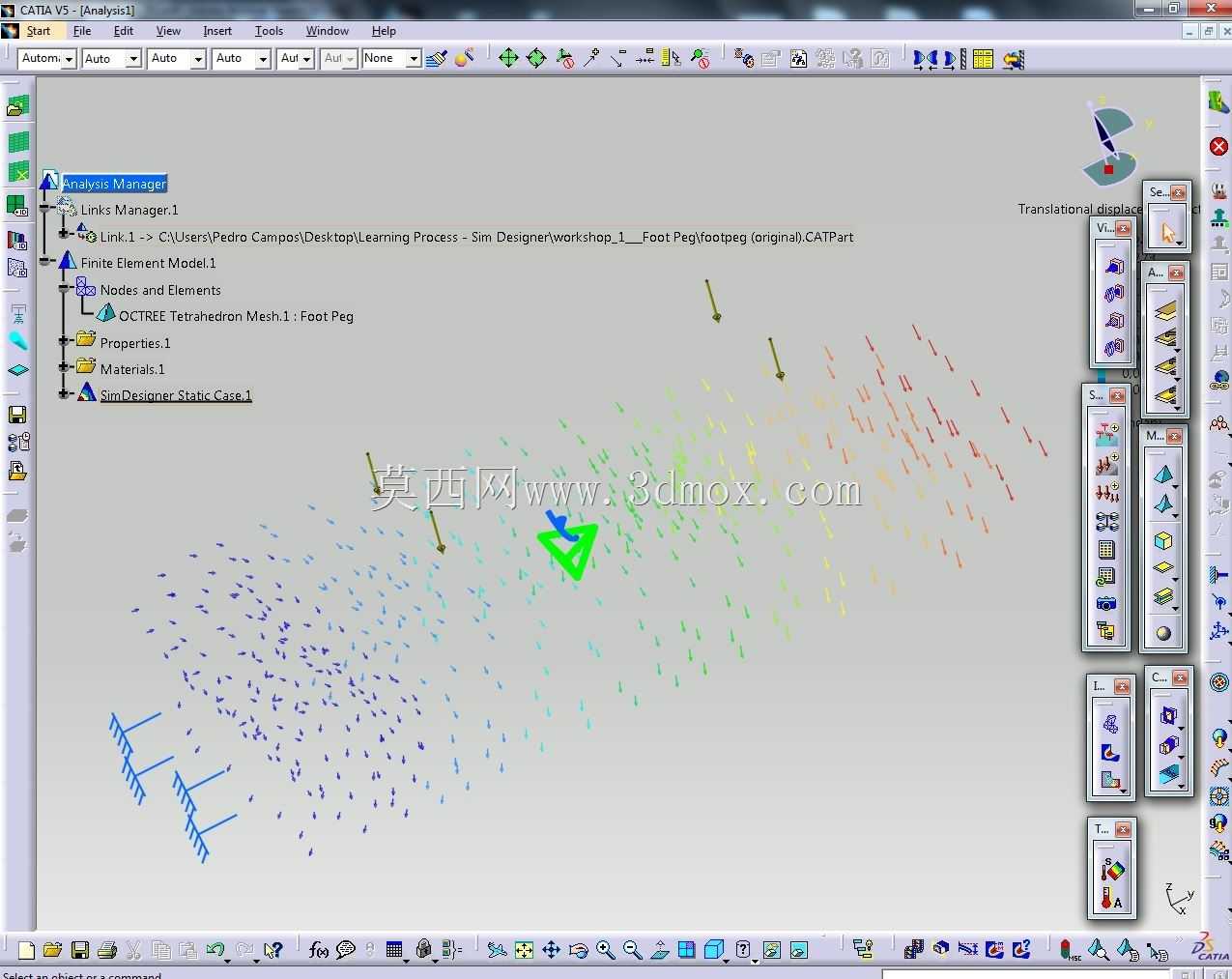Close the Se... floating palette

pyautogui.click(x=1178, y=192)
